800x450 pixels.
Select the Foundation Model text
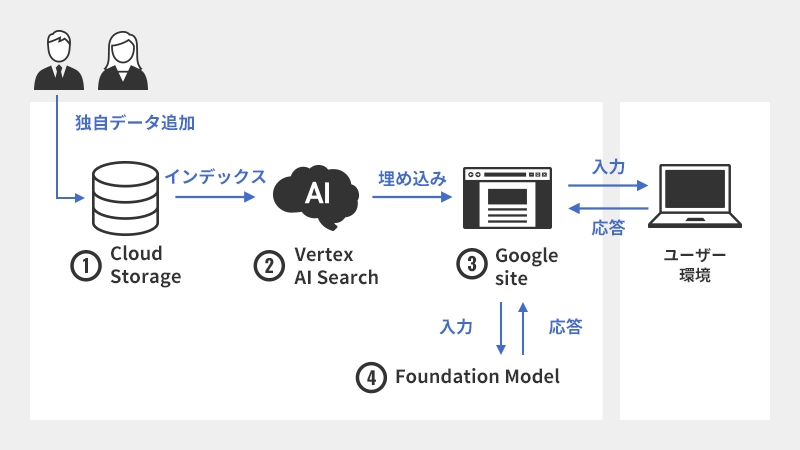tap(477, 377)
